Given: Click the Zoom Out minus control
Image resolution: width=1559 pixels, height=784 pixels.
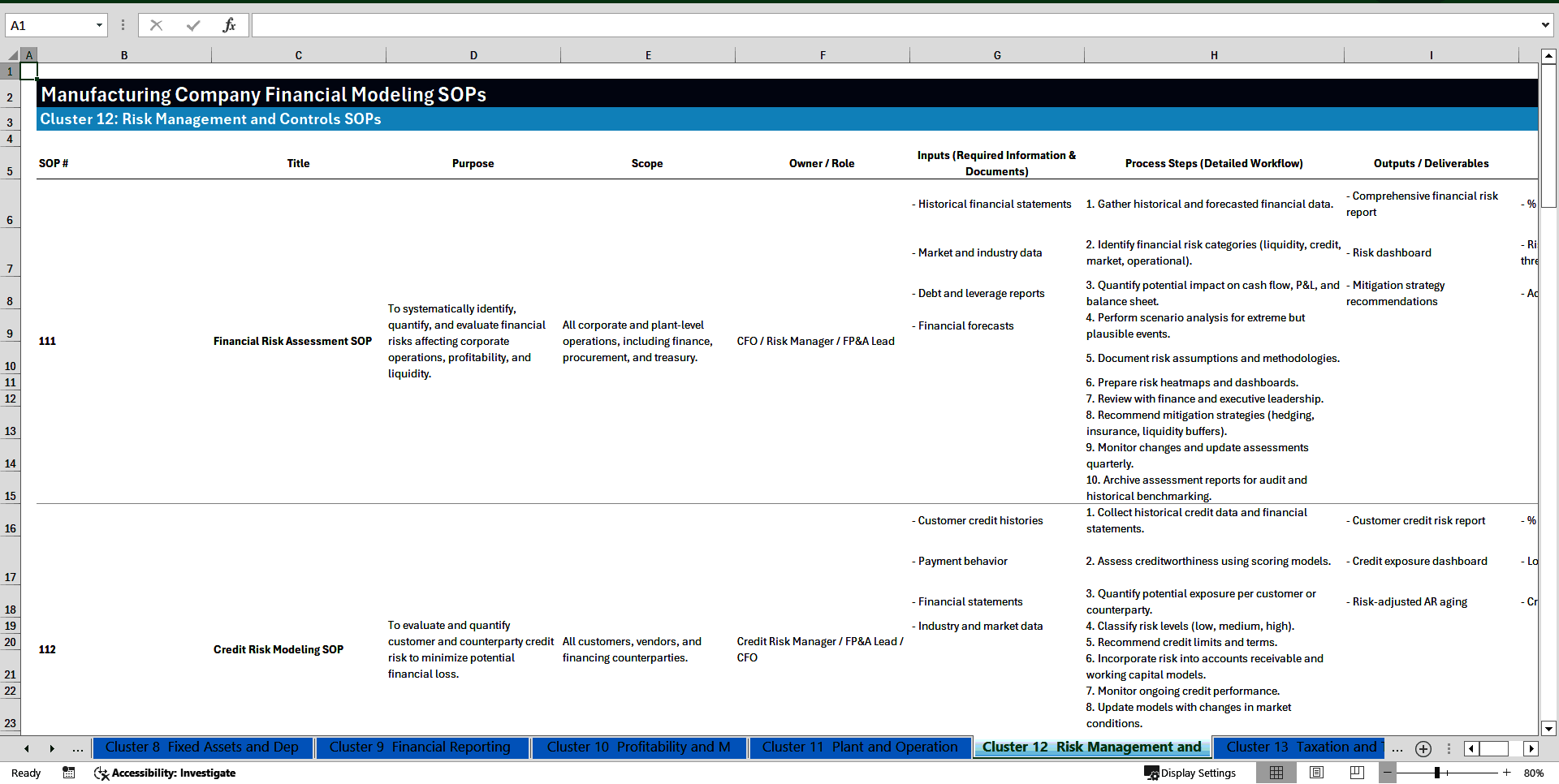Looking at the screenshot, I should pos(1388,773).
